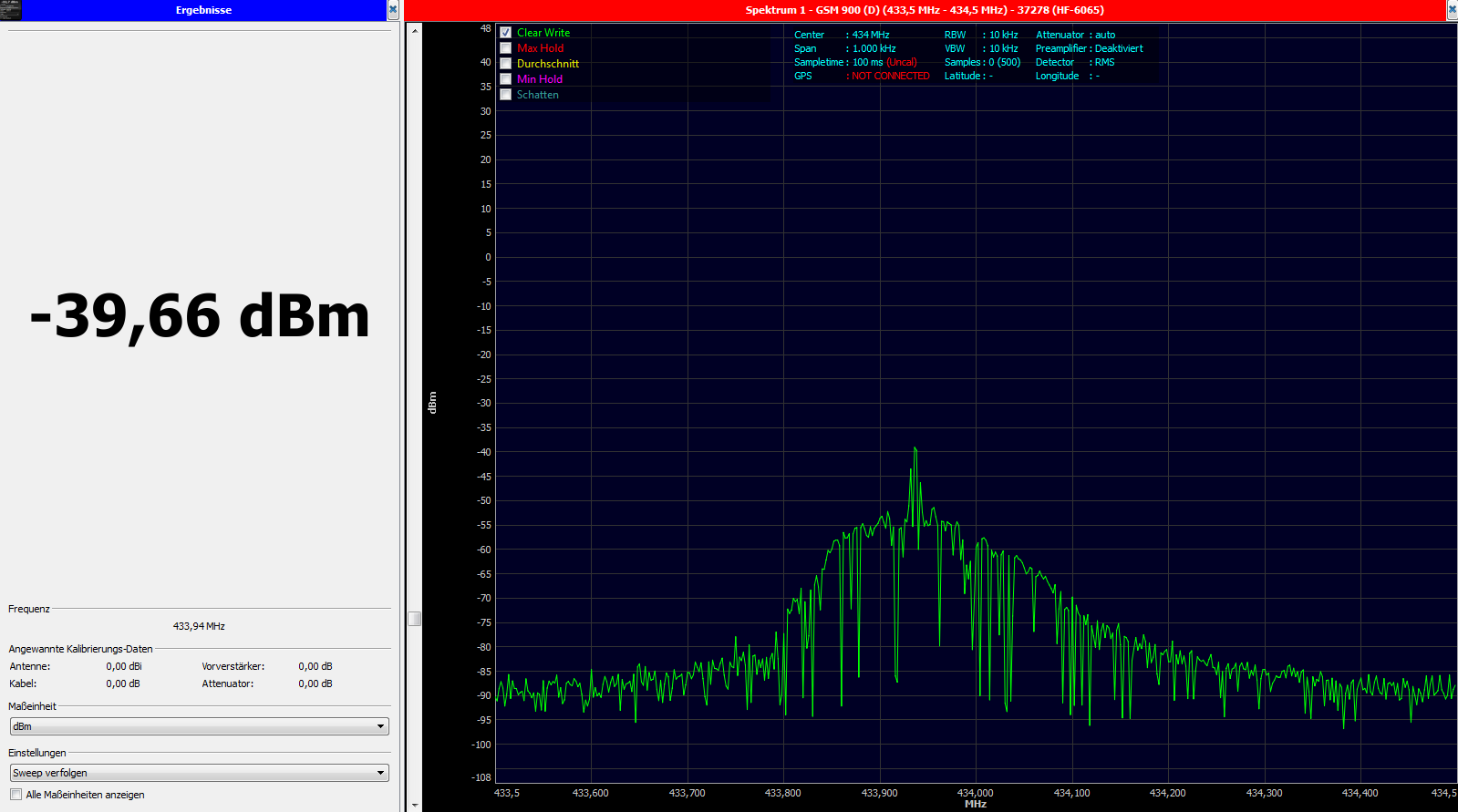Click the -40 label on level axis
This screenshot has width=1458, height=812.
484,452
